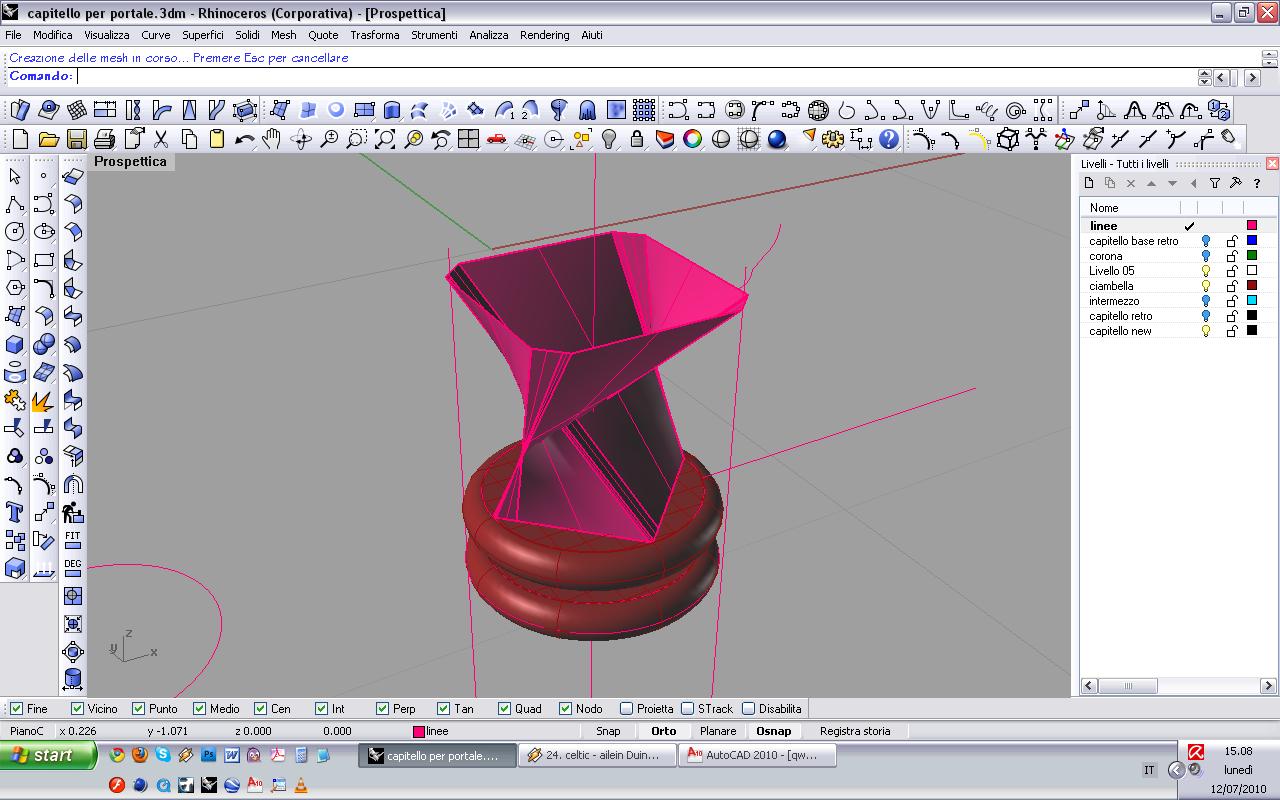Toggle the Quad osnap checkbox
Screen dimensions: 1280x800
[x=505, y=708]
